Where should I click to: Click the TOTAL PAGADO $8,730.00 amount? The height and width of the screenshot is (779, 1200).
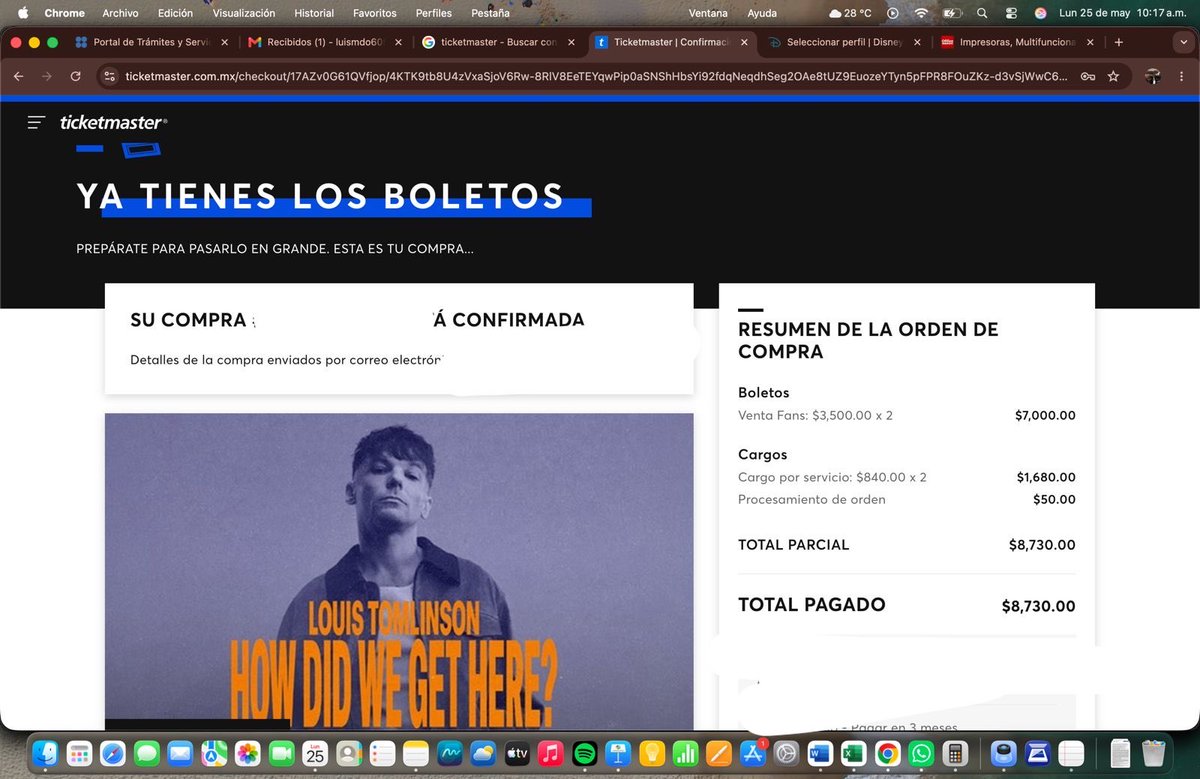tap(1038, 606)
